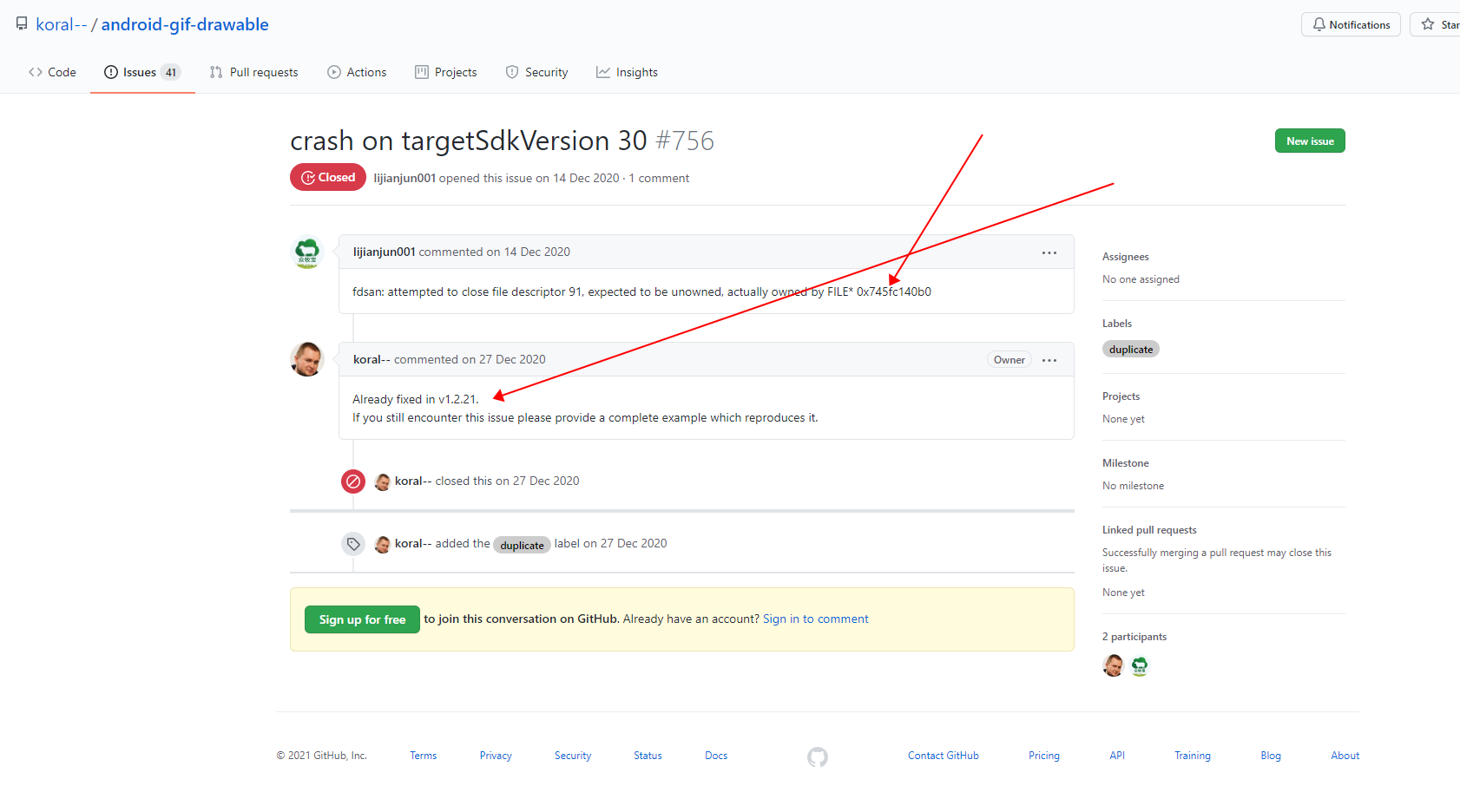The width and height of the screenshot is (1460, 812).
Task: Click the red Closed status badge
Action: pos(328,177)
